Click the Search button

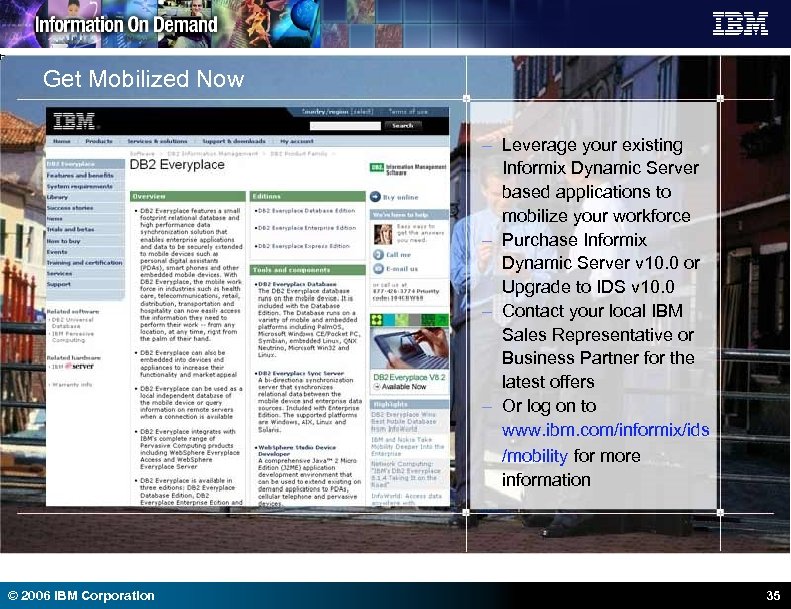[403, 126]
